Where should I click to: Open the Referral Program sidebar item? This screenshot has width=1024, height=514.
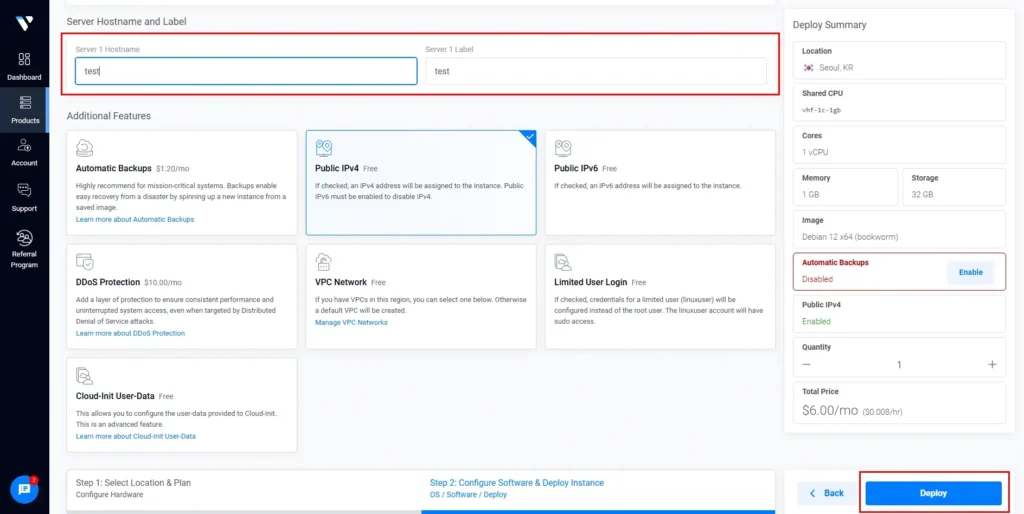tap(24, 249)
